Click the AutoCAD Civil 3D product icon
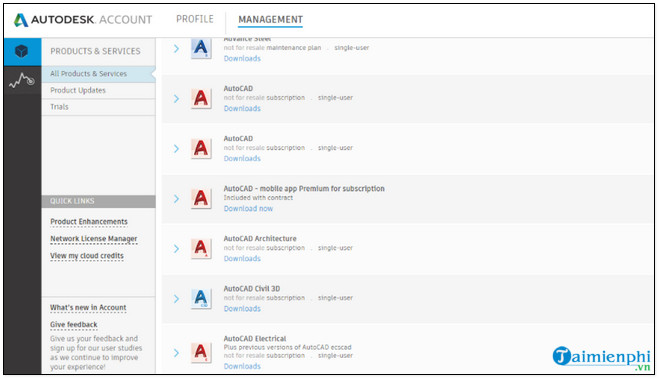Viewport: 659px width, 379px height. [x=201, y=298]
